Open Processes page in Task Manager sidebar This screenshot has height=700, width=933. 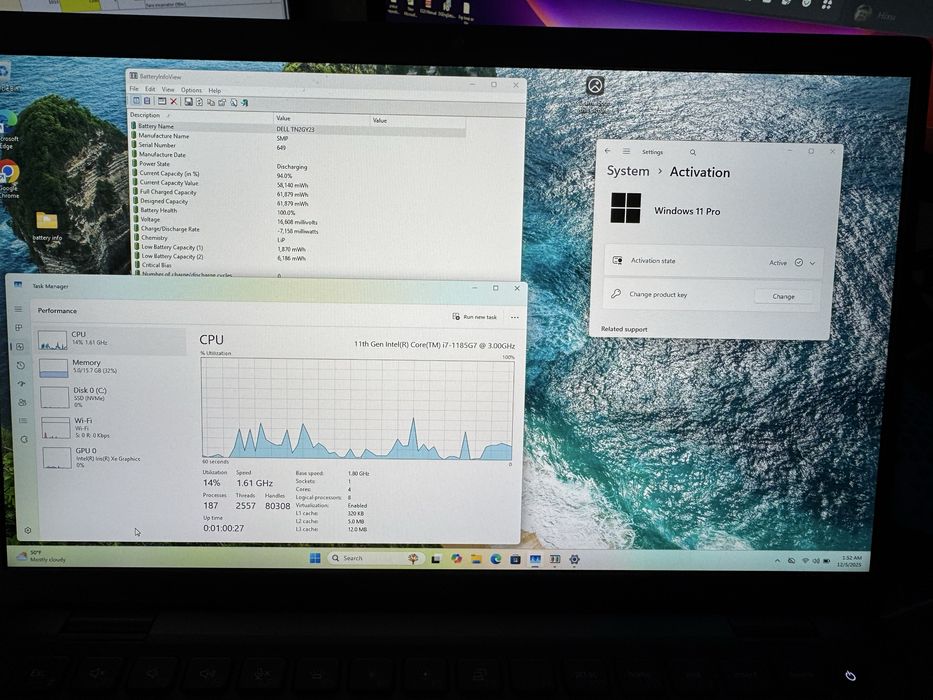pos(19,327)
